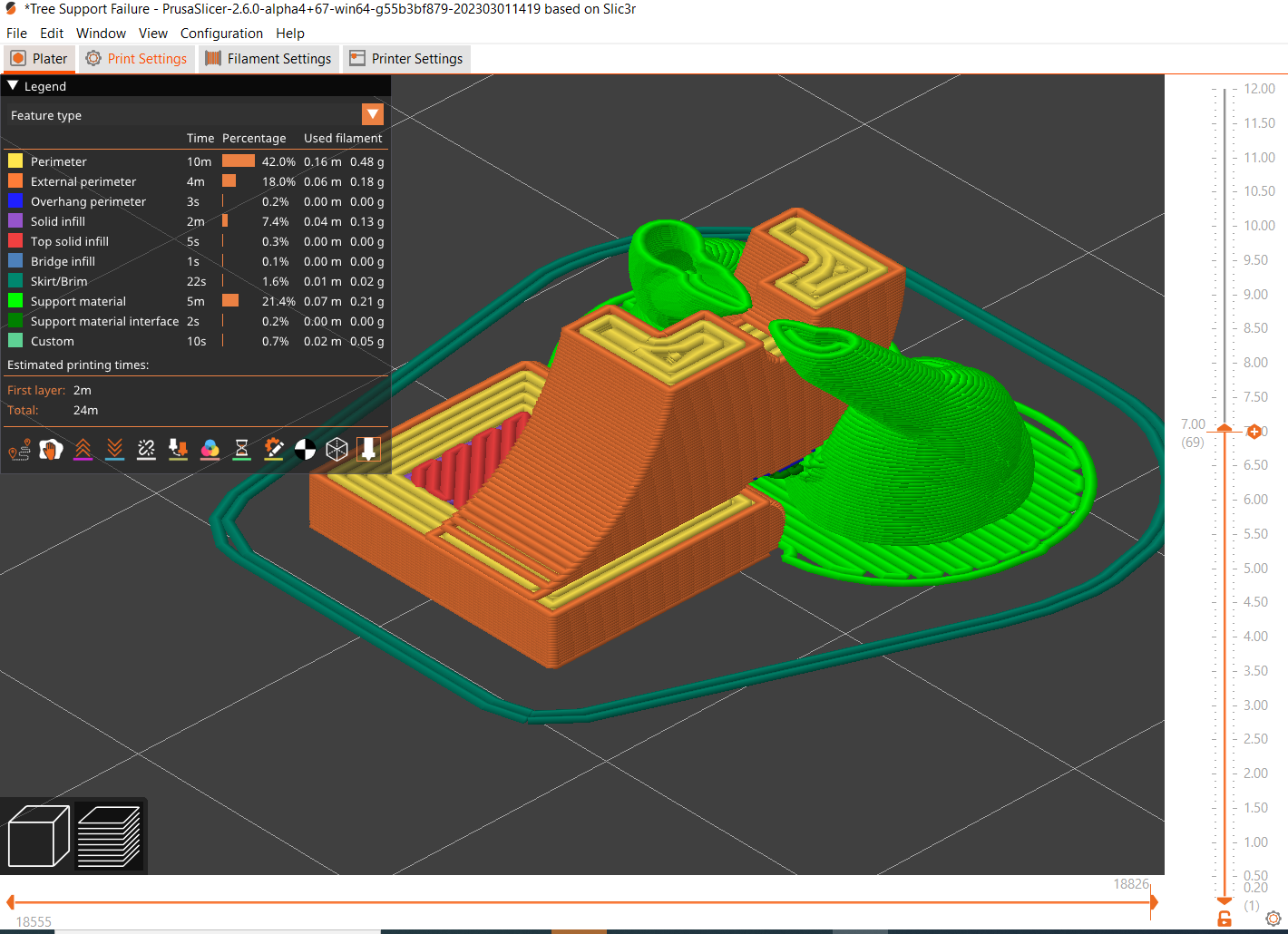Click the Plater tab icon
Viewport: 1288px width, 934px height.
[x=18, y=58]
